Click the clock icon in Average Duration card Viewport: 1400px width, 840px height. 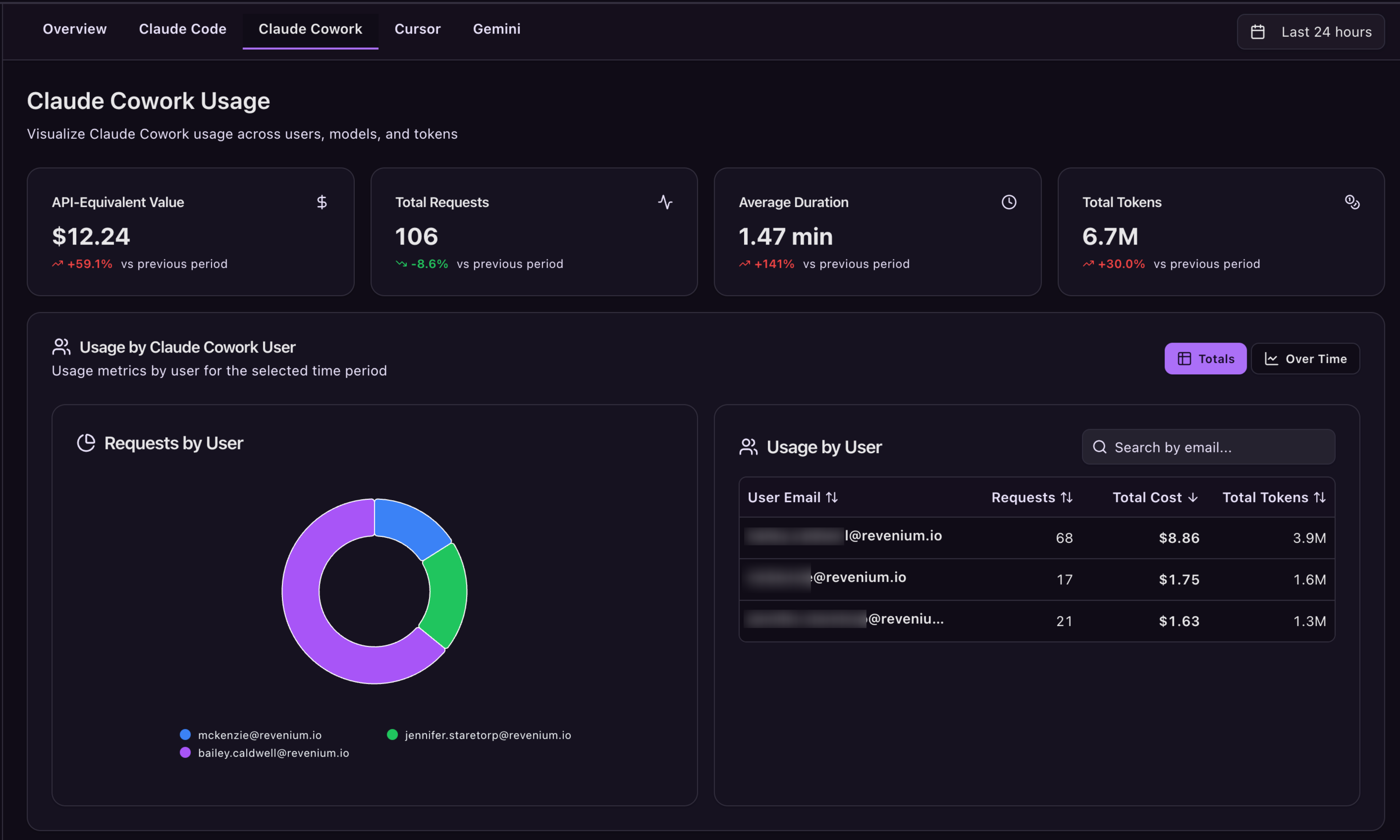[1009, 202]
